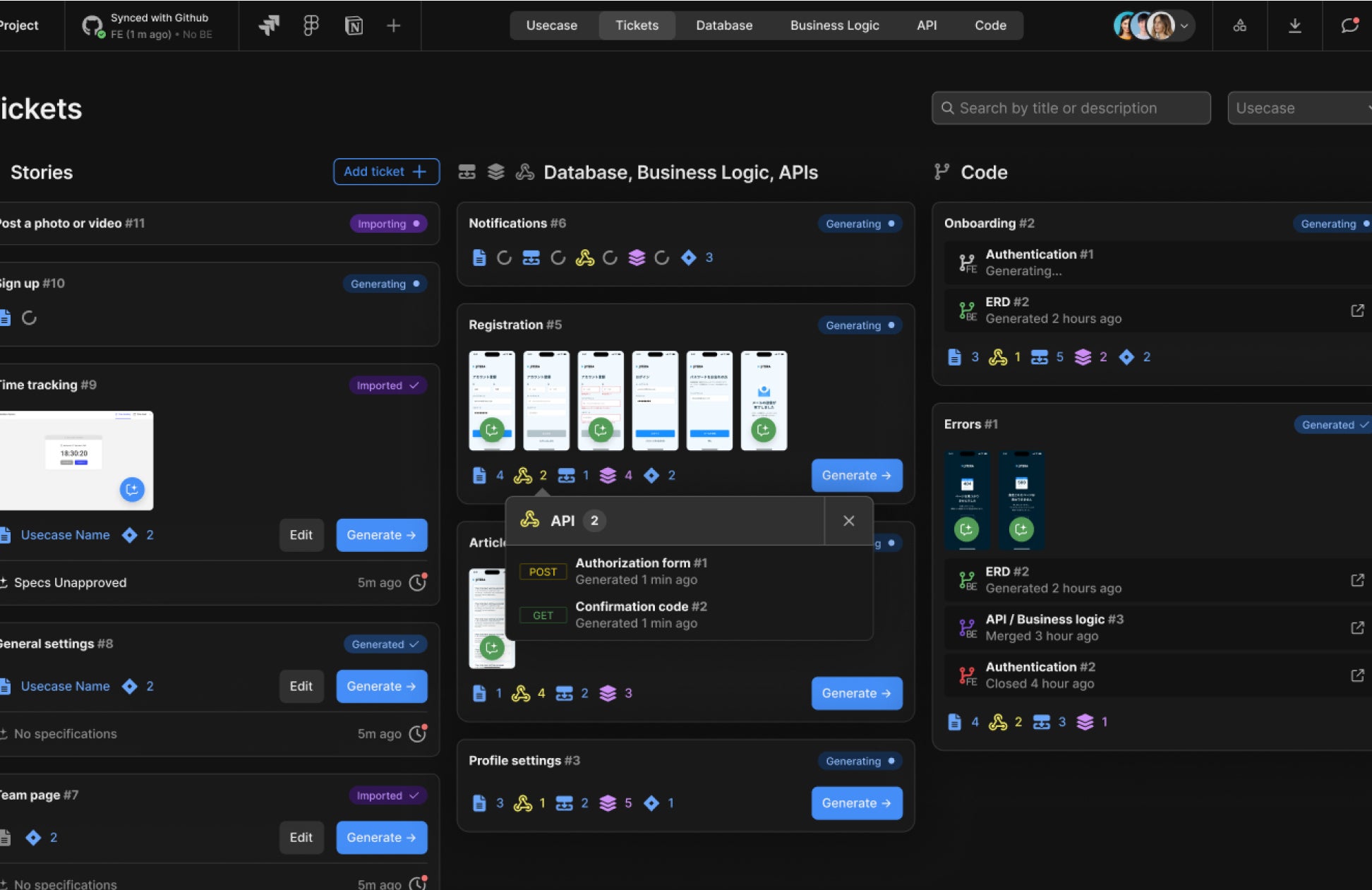The image size is (1372, 890).
Task: Click the plus icon to add integration
Action: 394,26
